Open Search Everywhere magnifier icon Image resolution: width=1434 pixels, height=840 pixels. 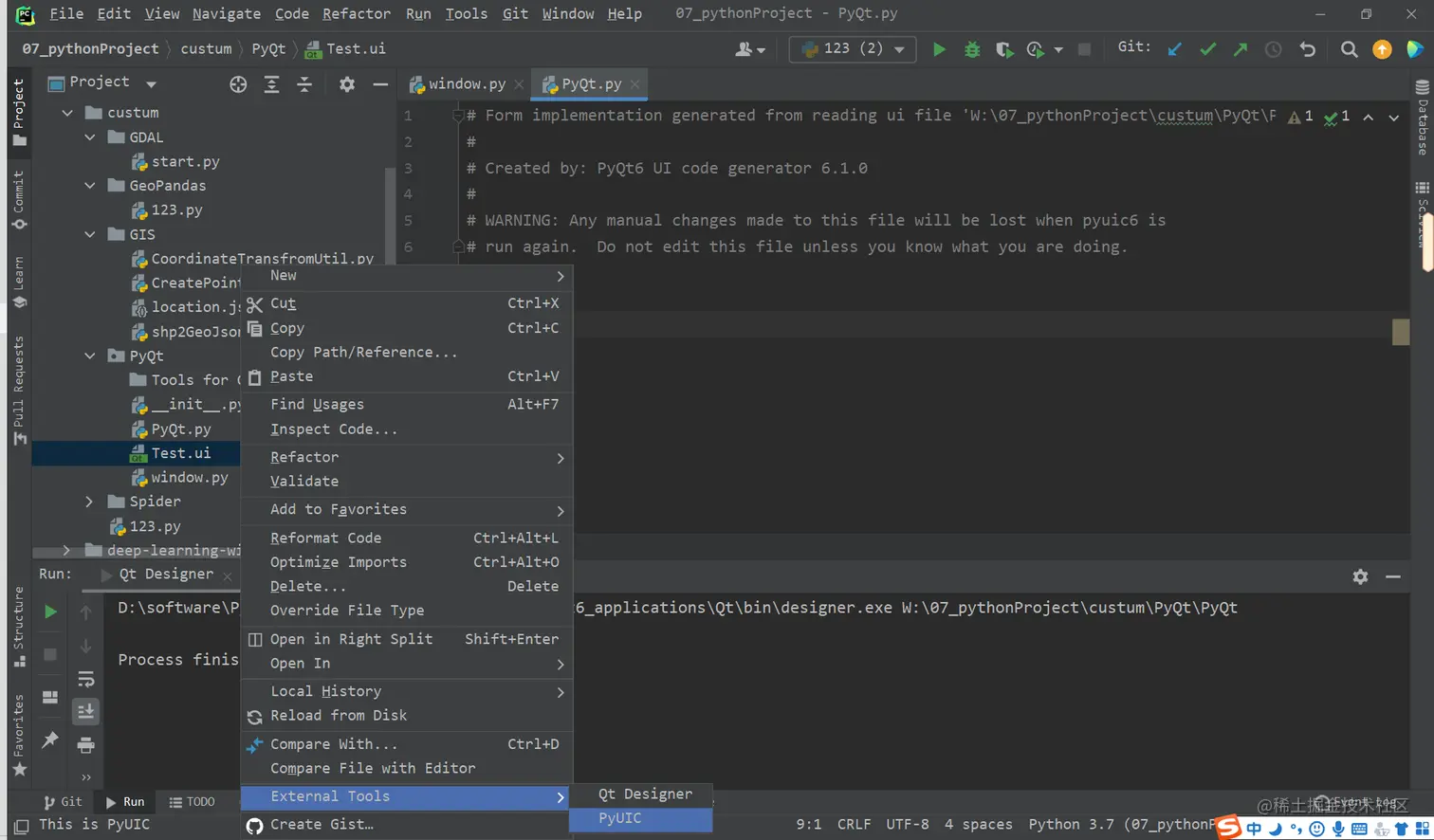1349,49
